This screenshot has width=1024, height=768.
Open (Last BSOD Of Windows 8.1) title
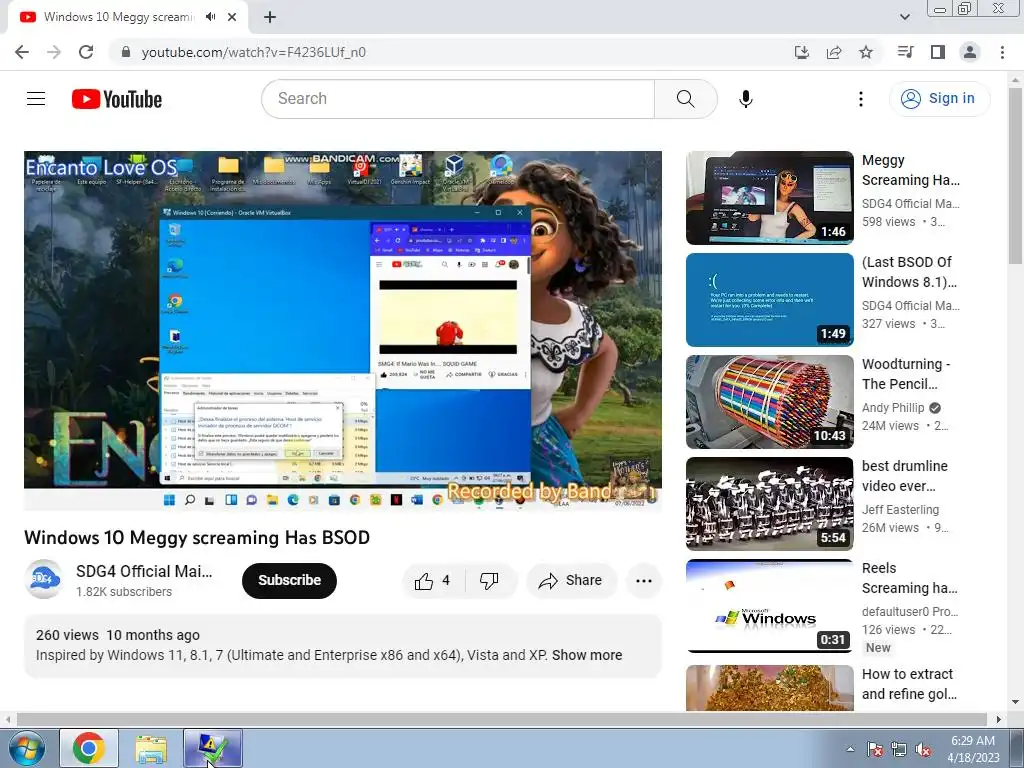[910, 272]
